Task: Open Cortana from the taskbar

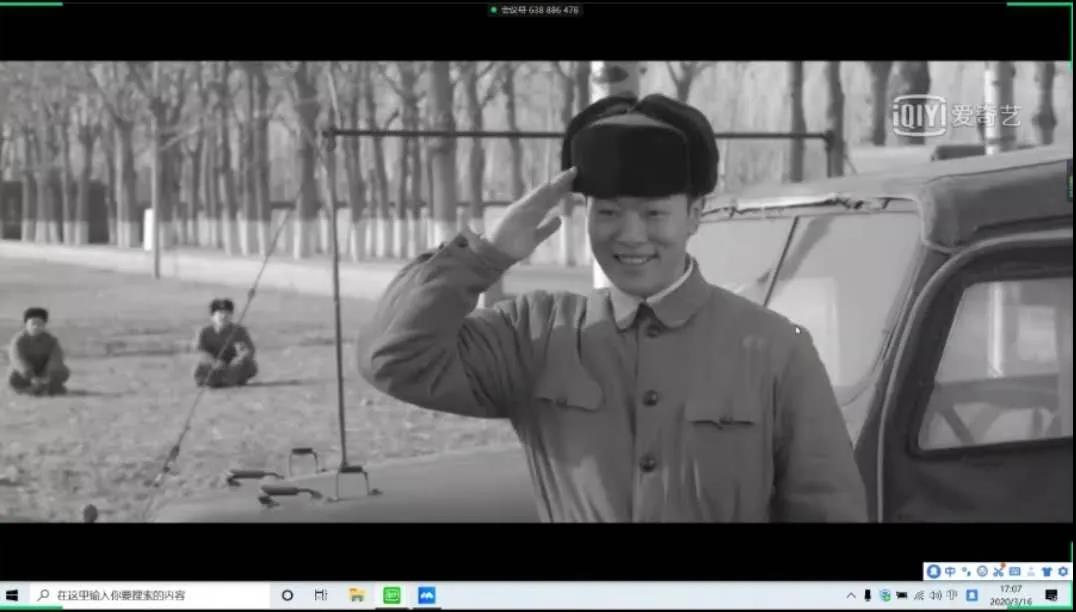Action: [x=287, y=595]
